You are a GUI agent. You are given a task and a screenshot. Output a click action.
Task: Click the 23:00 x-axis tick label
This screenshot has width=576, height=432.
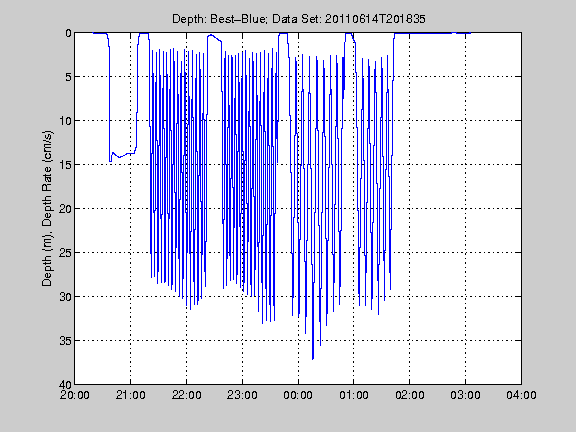pyautogui.click(x=242, y=395)
